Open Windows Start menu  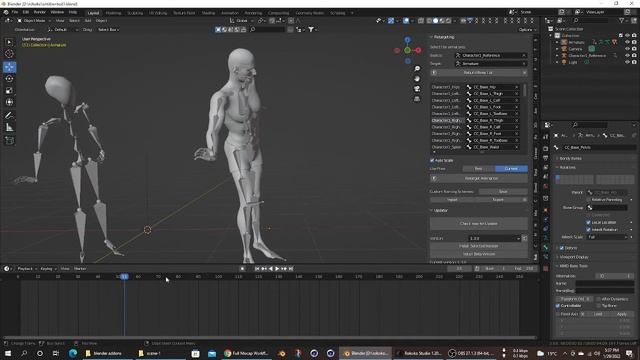click(7, 353)
